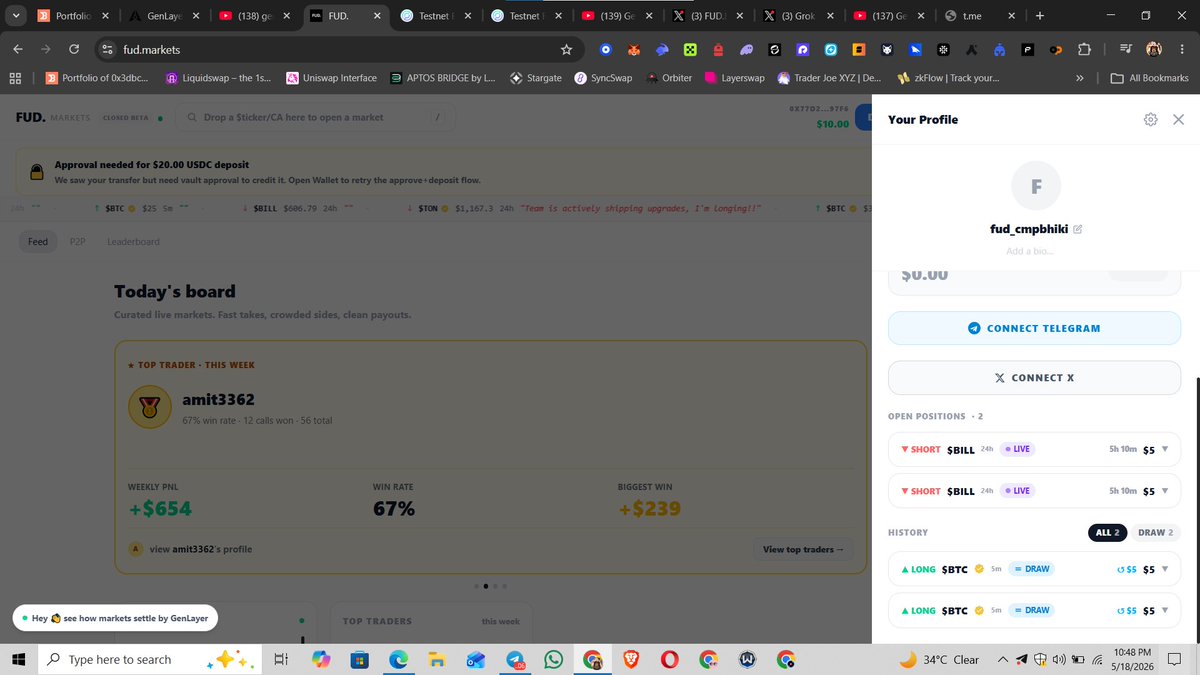Bookmark this page with the star icon
Viewport: 1200px width, 675px height.
pos(566,49)
